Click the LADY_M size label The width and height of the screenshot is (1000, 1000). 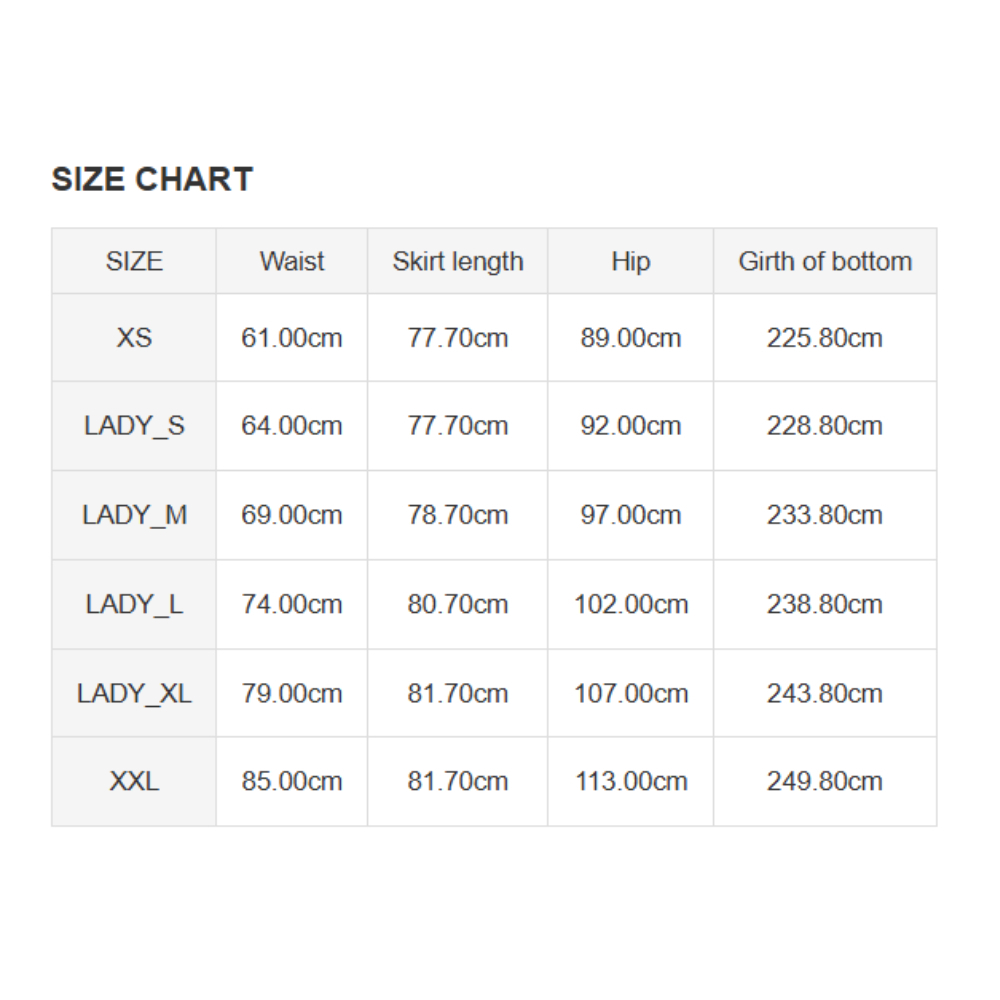(x=134, y=515)
